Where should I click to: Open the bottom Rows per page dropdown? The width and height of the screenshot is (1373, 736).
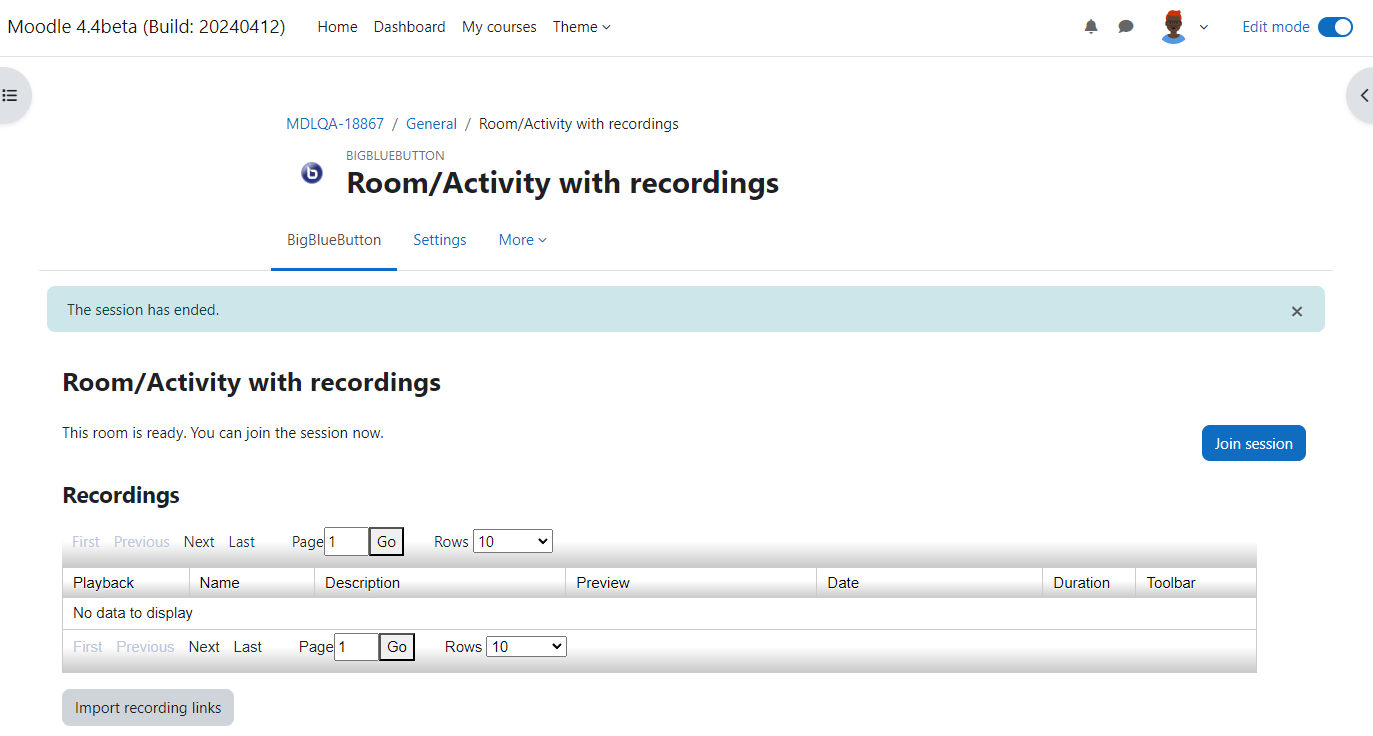(x=527, y=647)
